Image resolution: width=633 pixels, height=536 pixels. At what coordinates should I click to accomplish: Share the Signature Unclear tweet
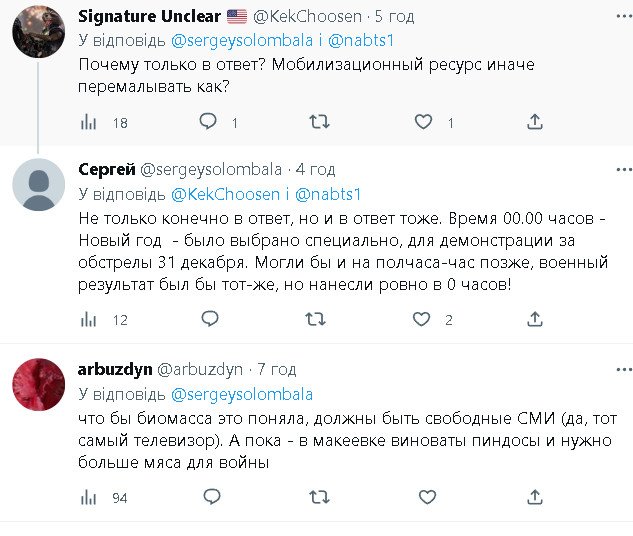(535, 122)
